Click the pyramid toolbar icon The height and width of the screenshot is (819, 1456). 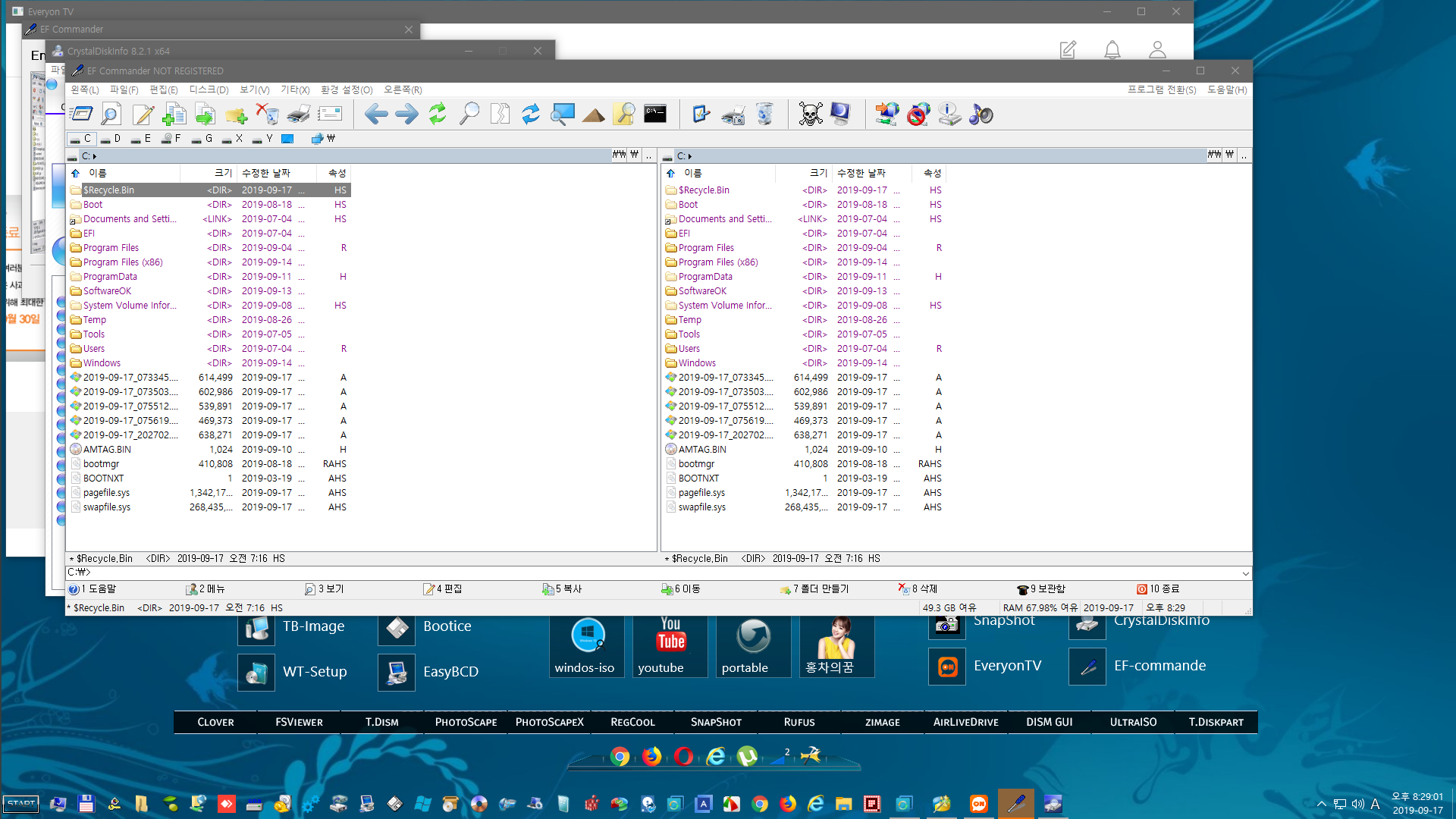click(594, 115)
